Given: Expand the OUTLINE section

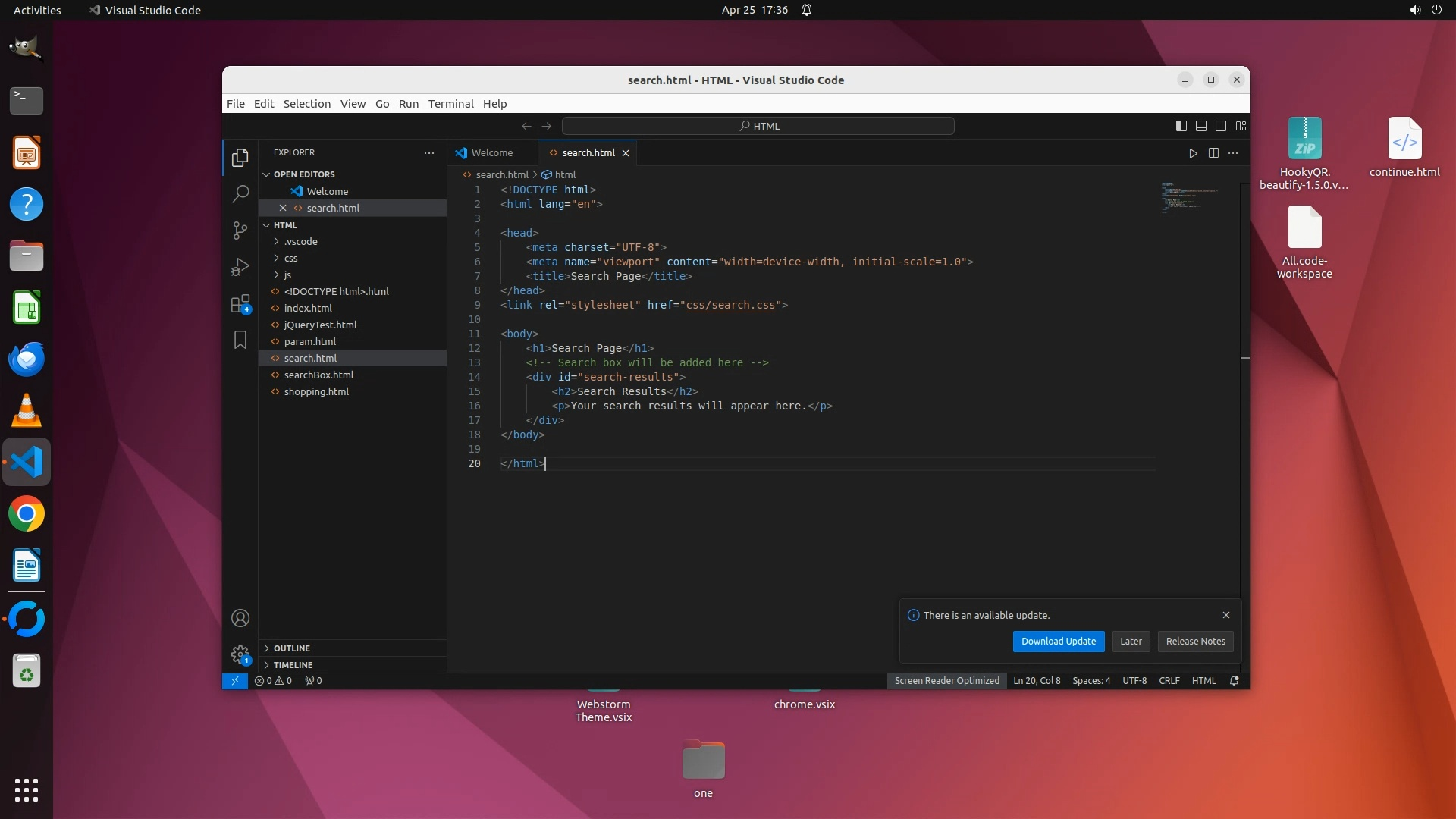Looking at the screenshot, I should pyautogui.click(x=292, y=648).
